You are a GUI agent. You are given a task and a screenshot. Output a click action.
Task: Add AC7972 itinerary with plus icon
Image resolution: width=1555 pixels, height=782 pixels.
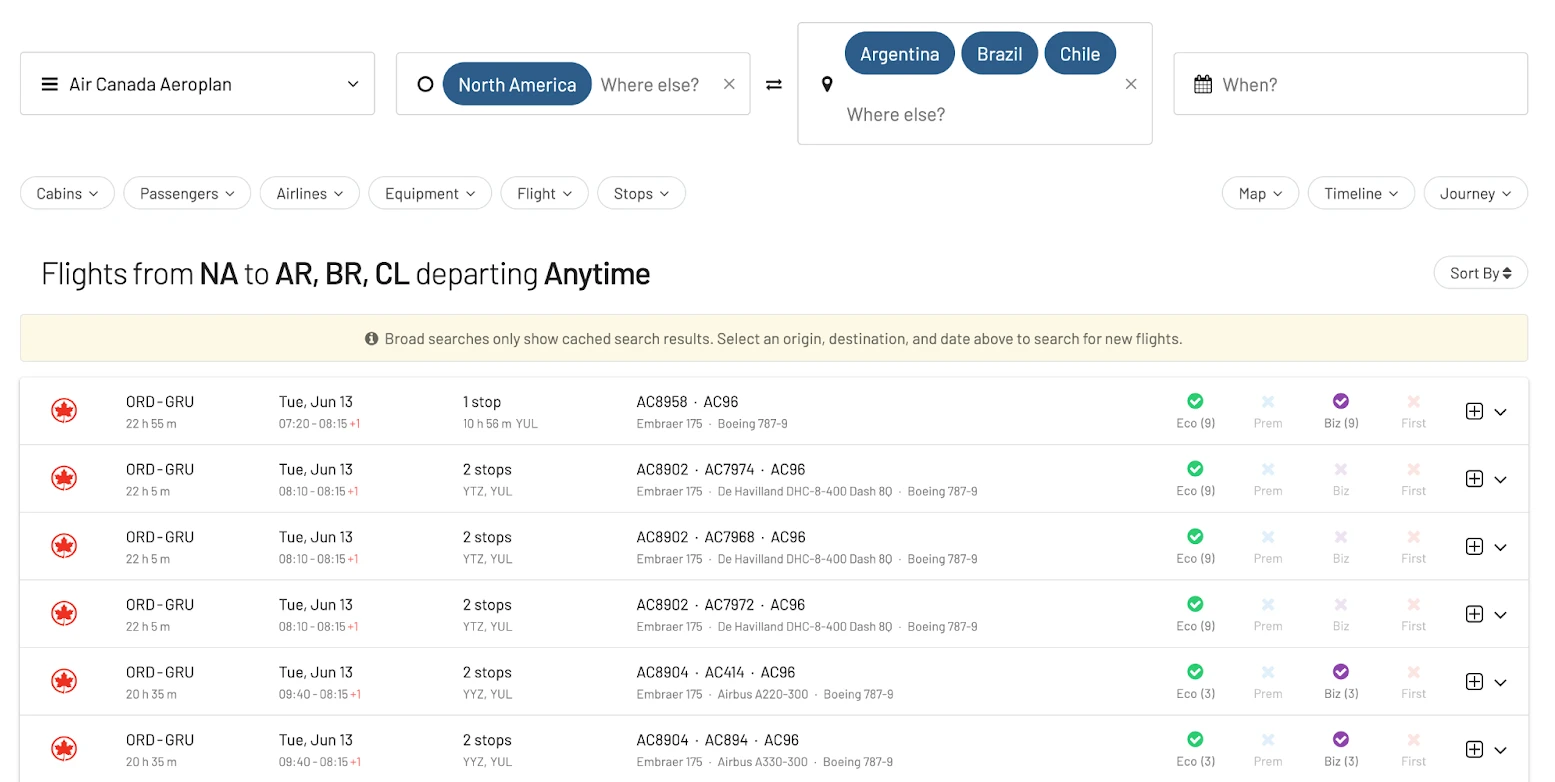click(x=1474, y=614)
